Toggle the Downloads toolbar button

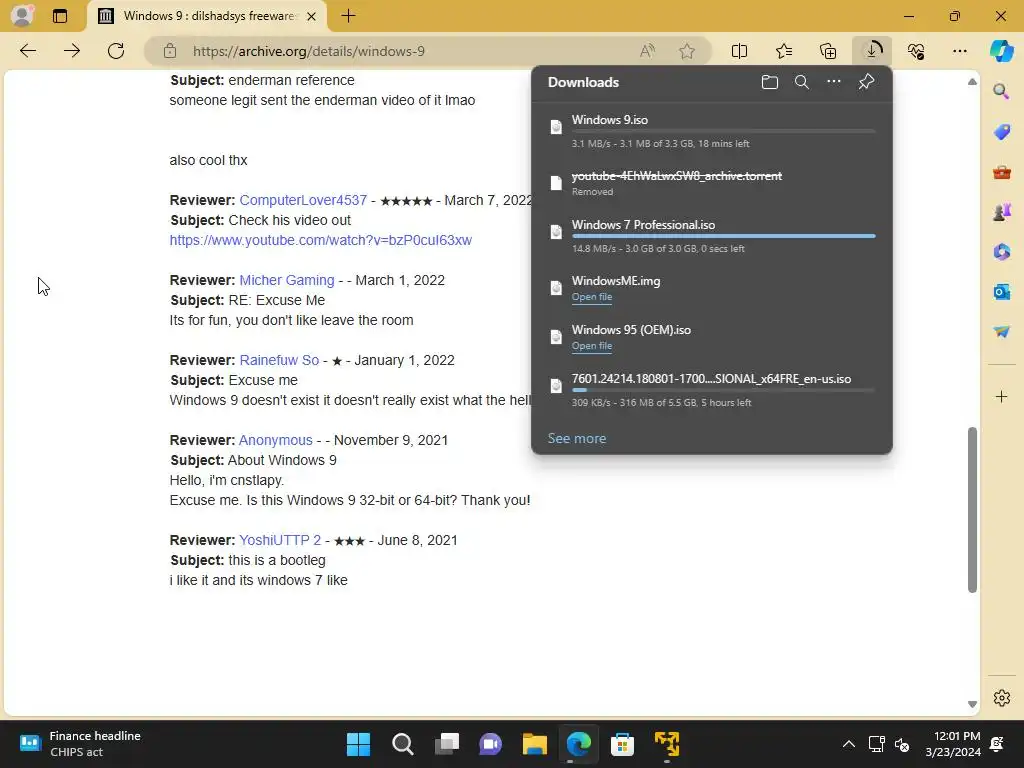(872, 51)
